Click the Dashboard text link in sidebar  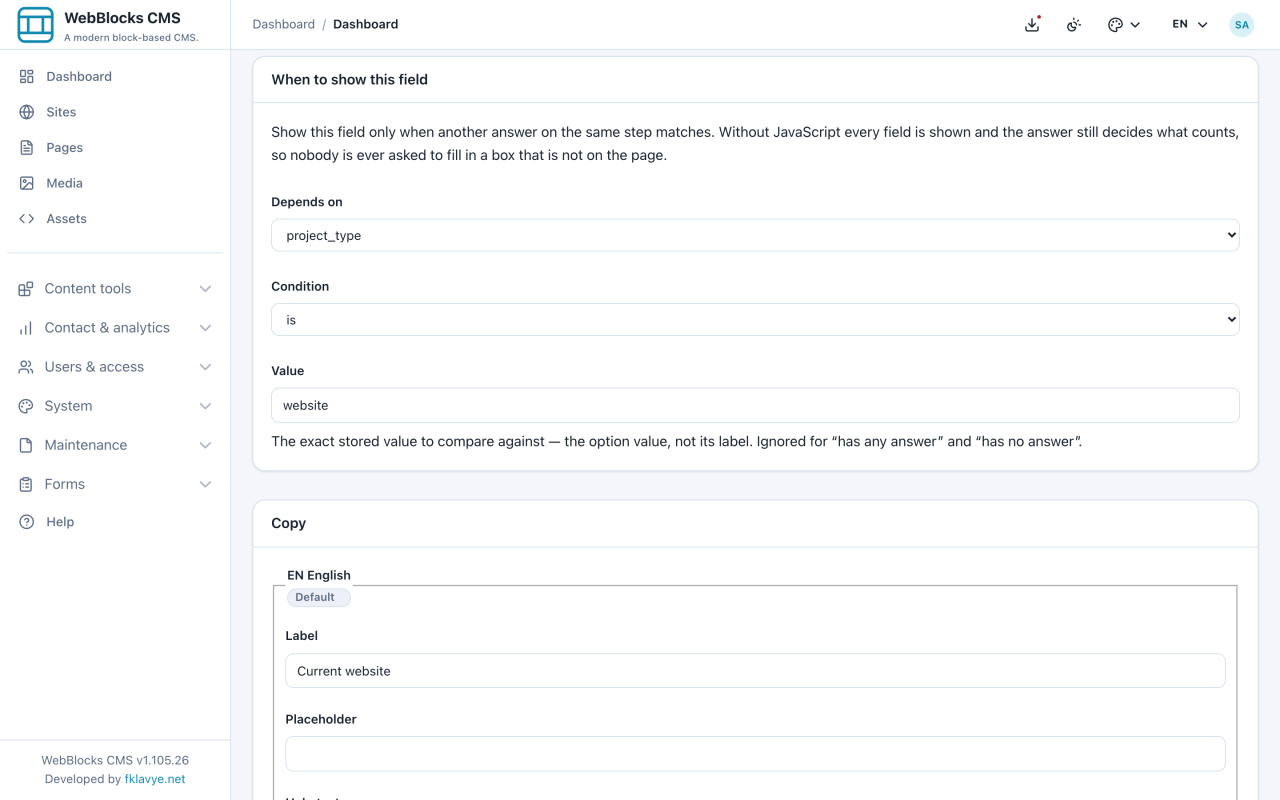79,76
